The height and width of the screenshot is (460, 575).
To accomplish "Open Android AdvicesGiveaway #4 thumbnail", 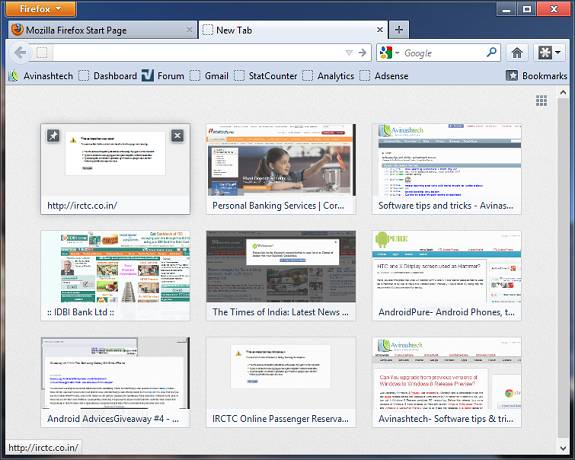I will coord(116,382).
